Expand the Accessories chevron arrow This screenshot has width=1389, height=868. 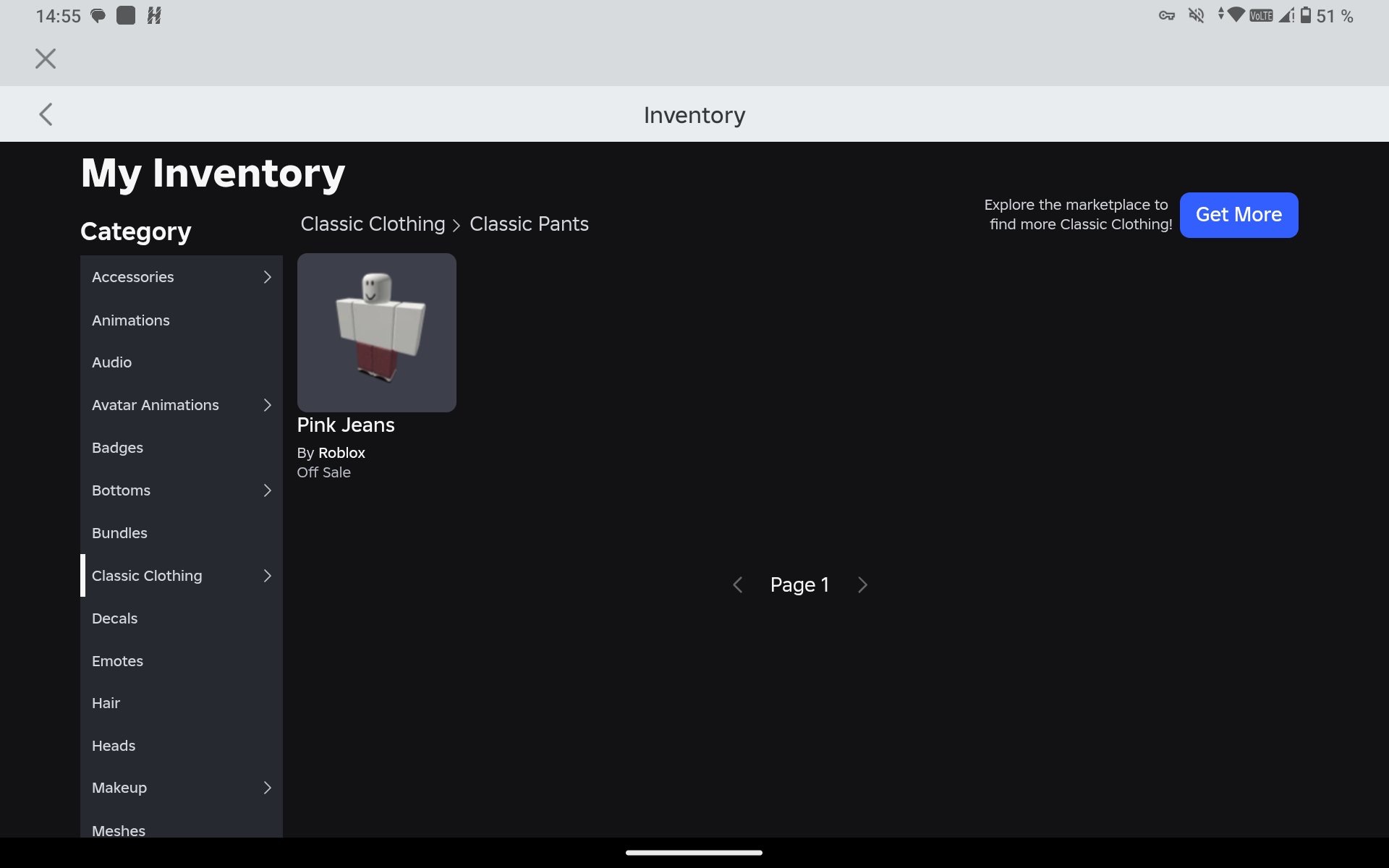coord(267,277)
